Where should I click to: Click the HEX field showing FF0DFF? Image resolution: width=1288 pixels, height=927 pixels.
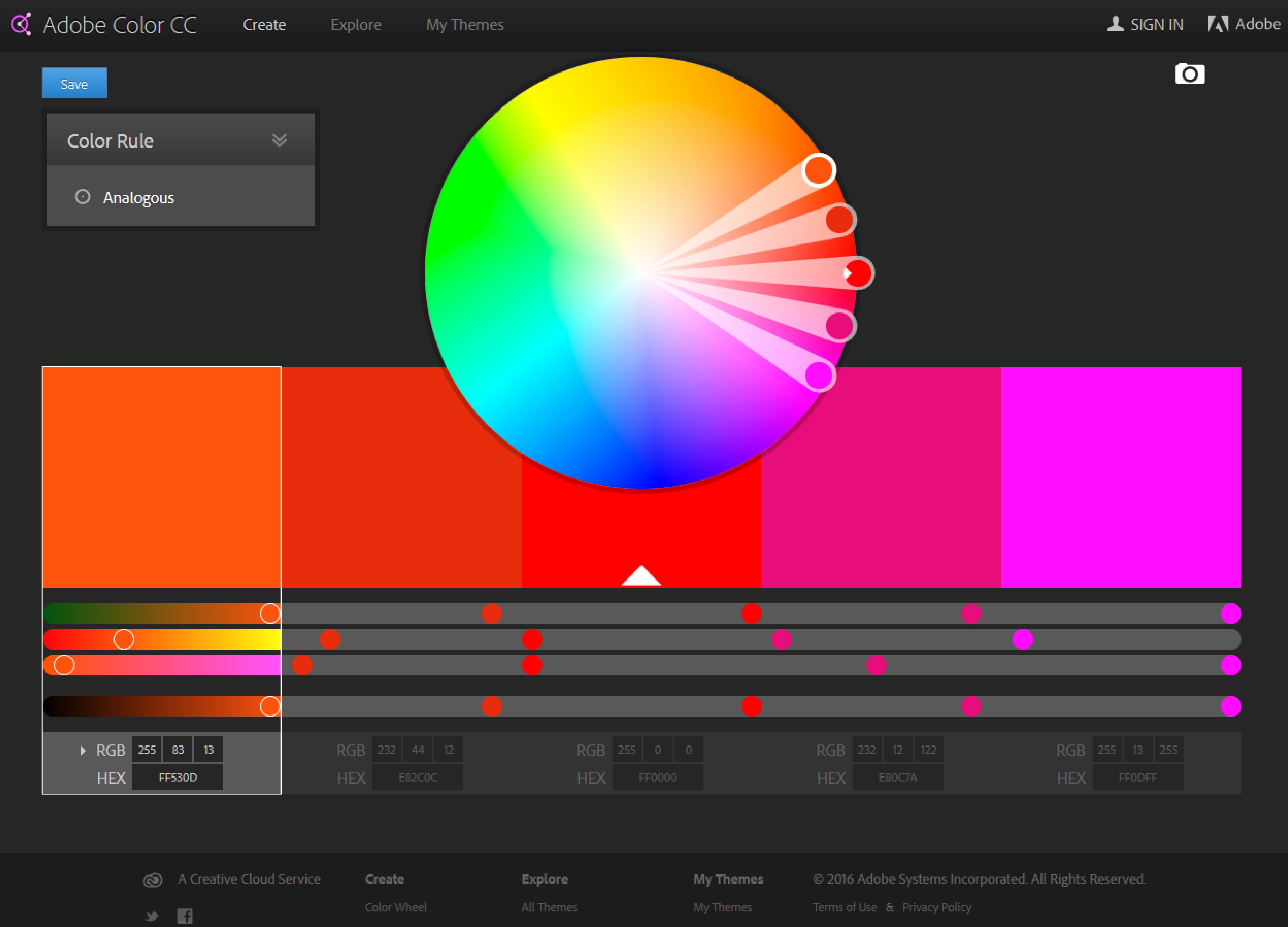click(x=1138, y=777)
